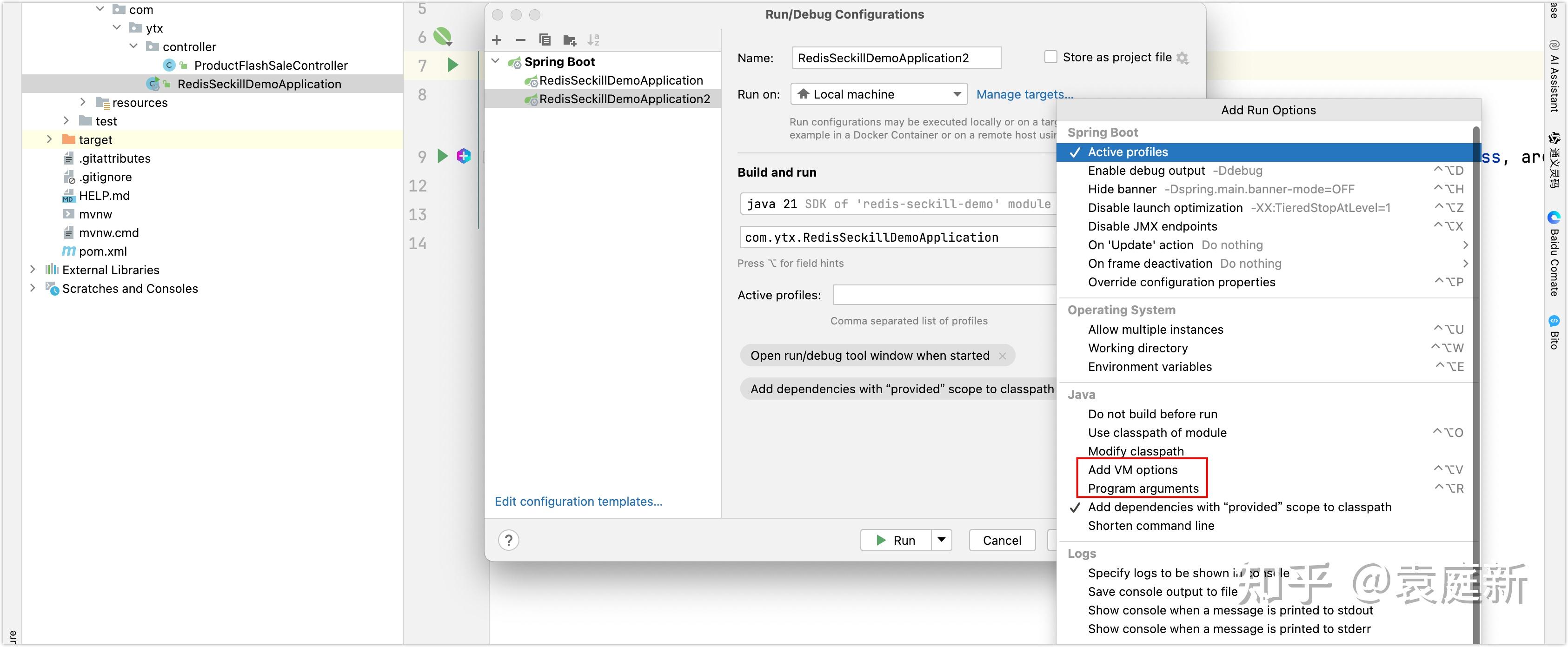
Task: Choose Program arguments from Add Run Options
Action: [1143, 488]
